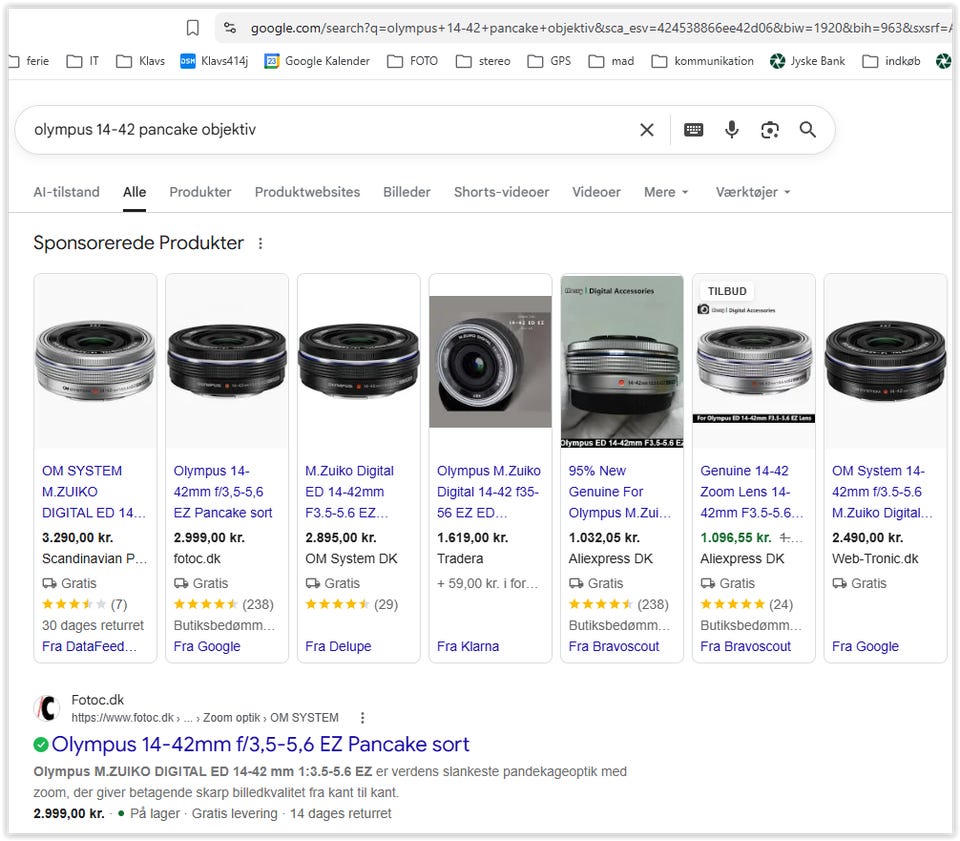Open OM SYSTEM M.ZUIKO DIGITAL ED product link

pyautogui.click(x=93, y=492)
